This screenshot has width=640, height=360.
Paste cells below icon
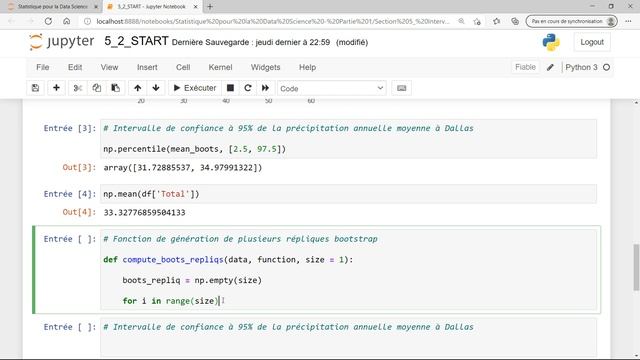click(116, 88)
